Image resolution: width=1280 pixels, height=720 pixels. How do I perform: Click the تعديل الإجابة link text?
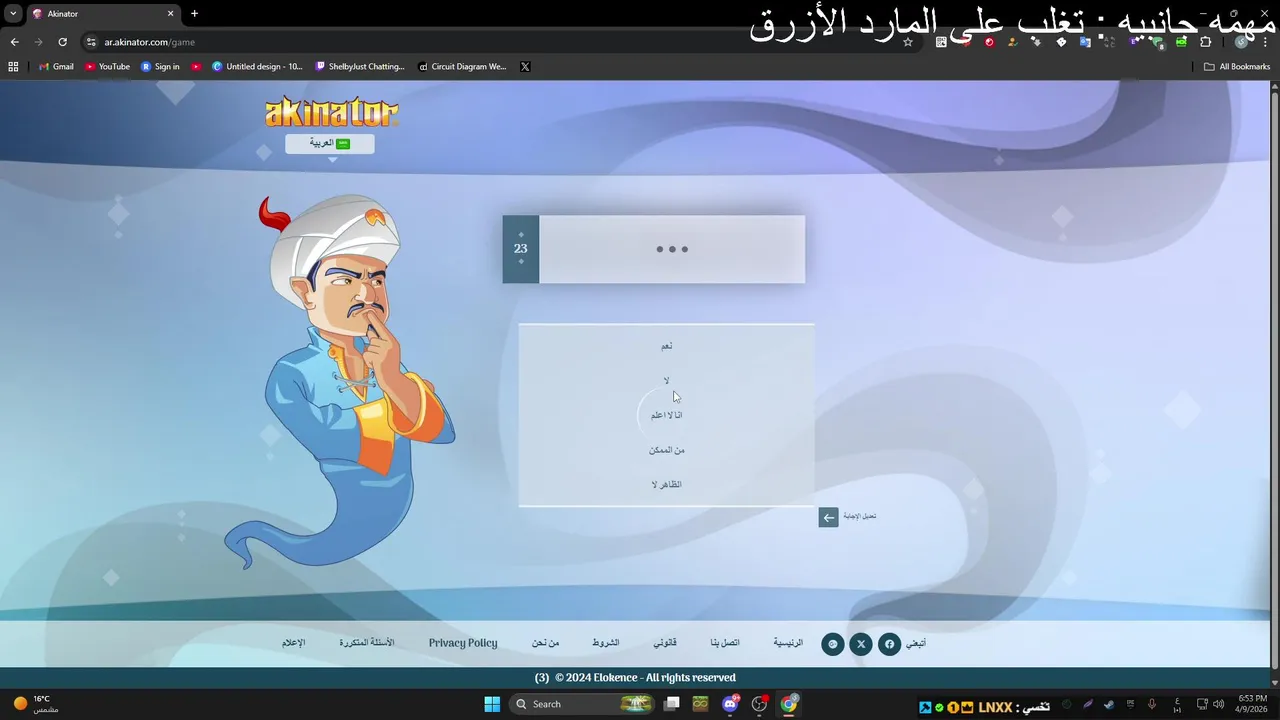[x=859, y=517]
